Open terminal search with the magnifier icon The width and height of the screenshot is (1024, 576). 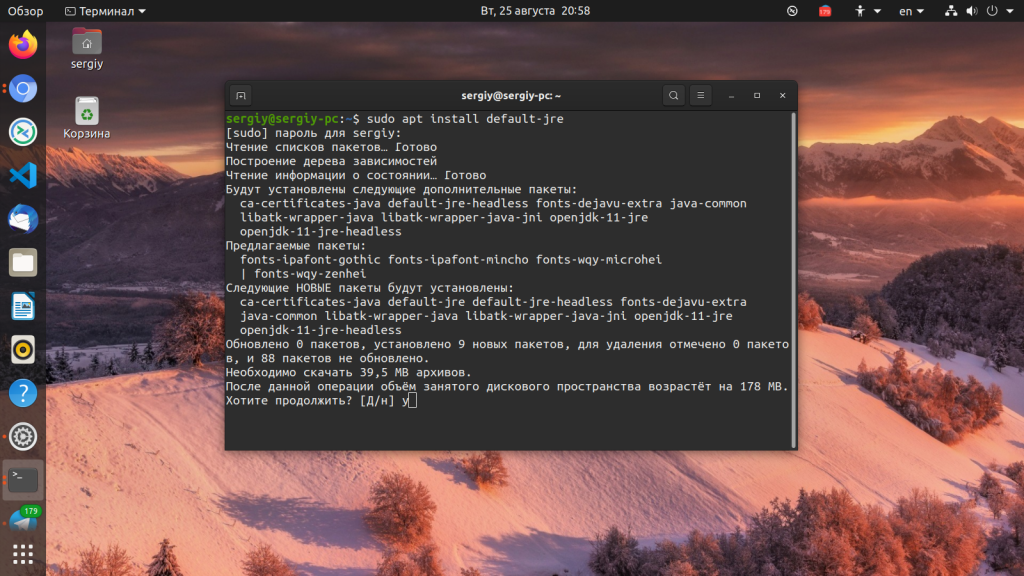tap(673, 95)
